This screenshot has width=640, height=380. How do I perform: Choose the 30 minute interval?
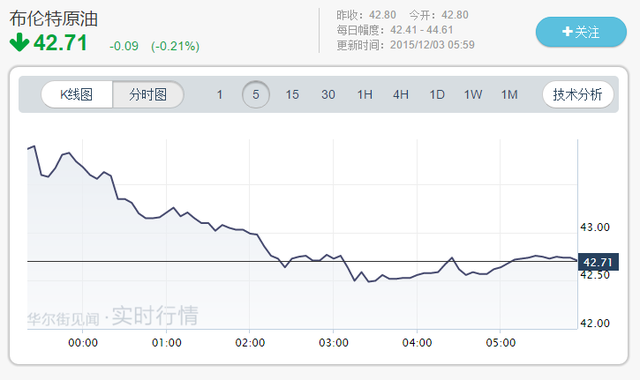coord(328,95)
